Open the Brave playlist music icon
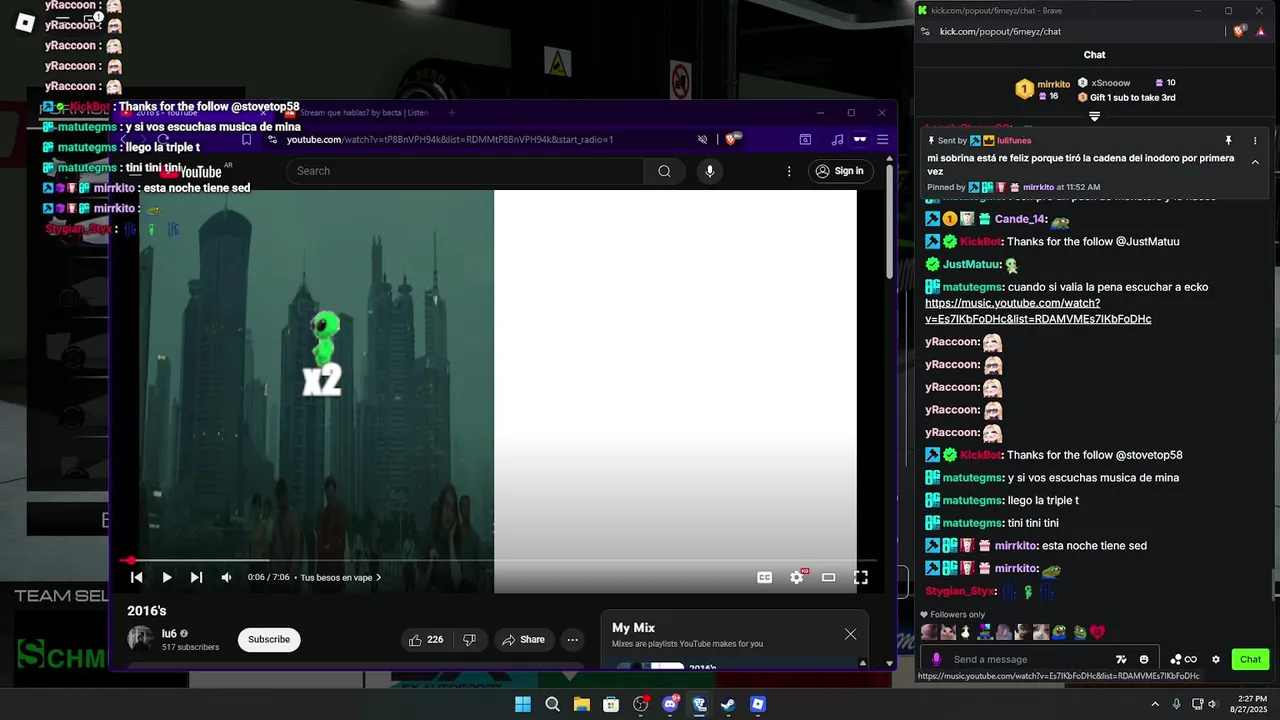 (x=837, y=140)
